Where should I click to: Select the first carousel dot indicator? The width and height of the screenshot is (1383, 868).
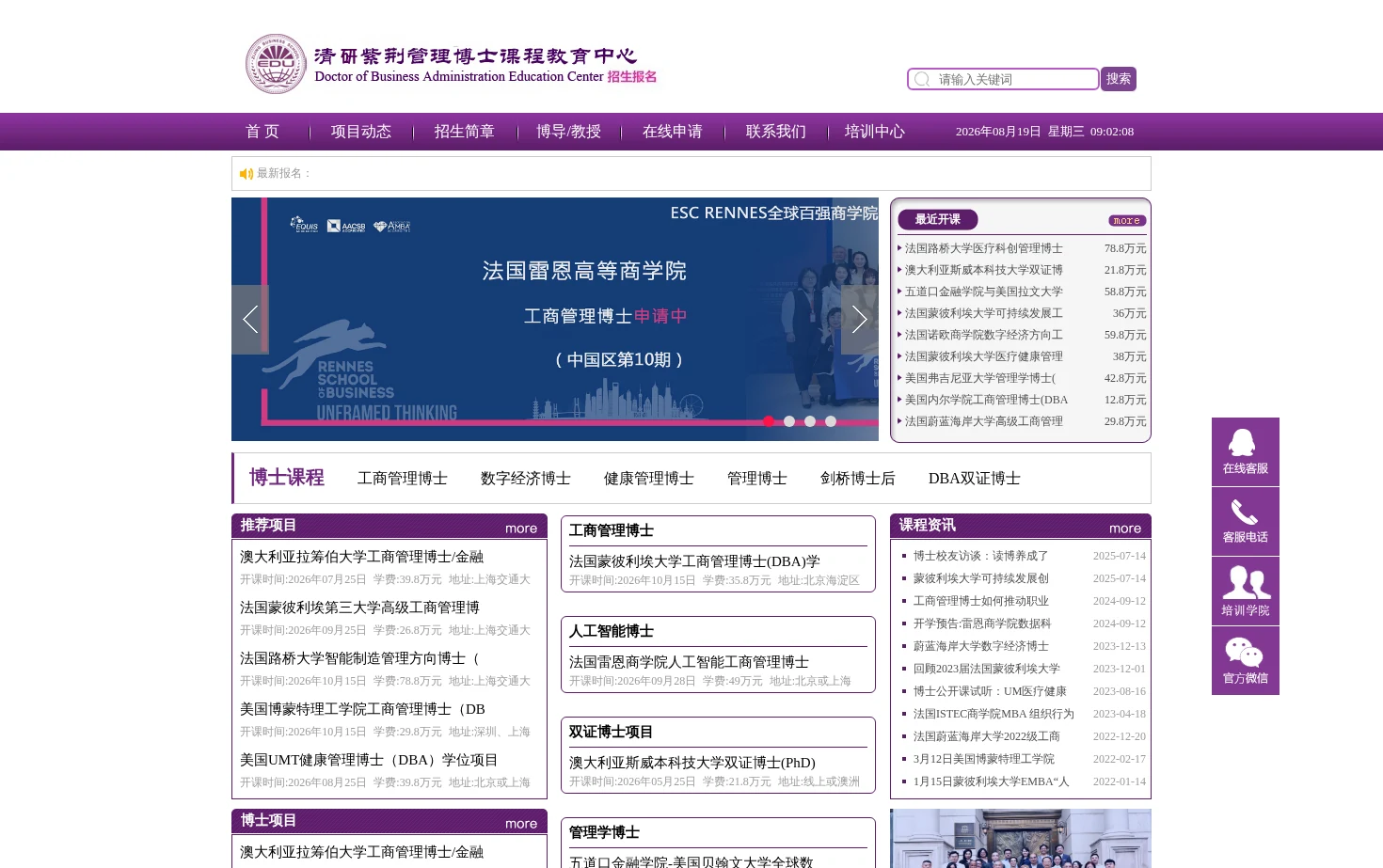[769, 421]
